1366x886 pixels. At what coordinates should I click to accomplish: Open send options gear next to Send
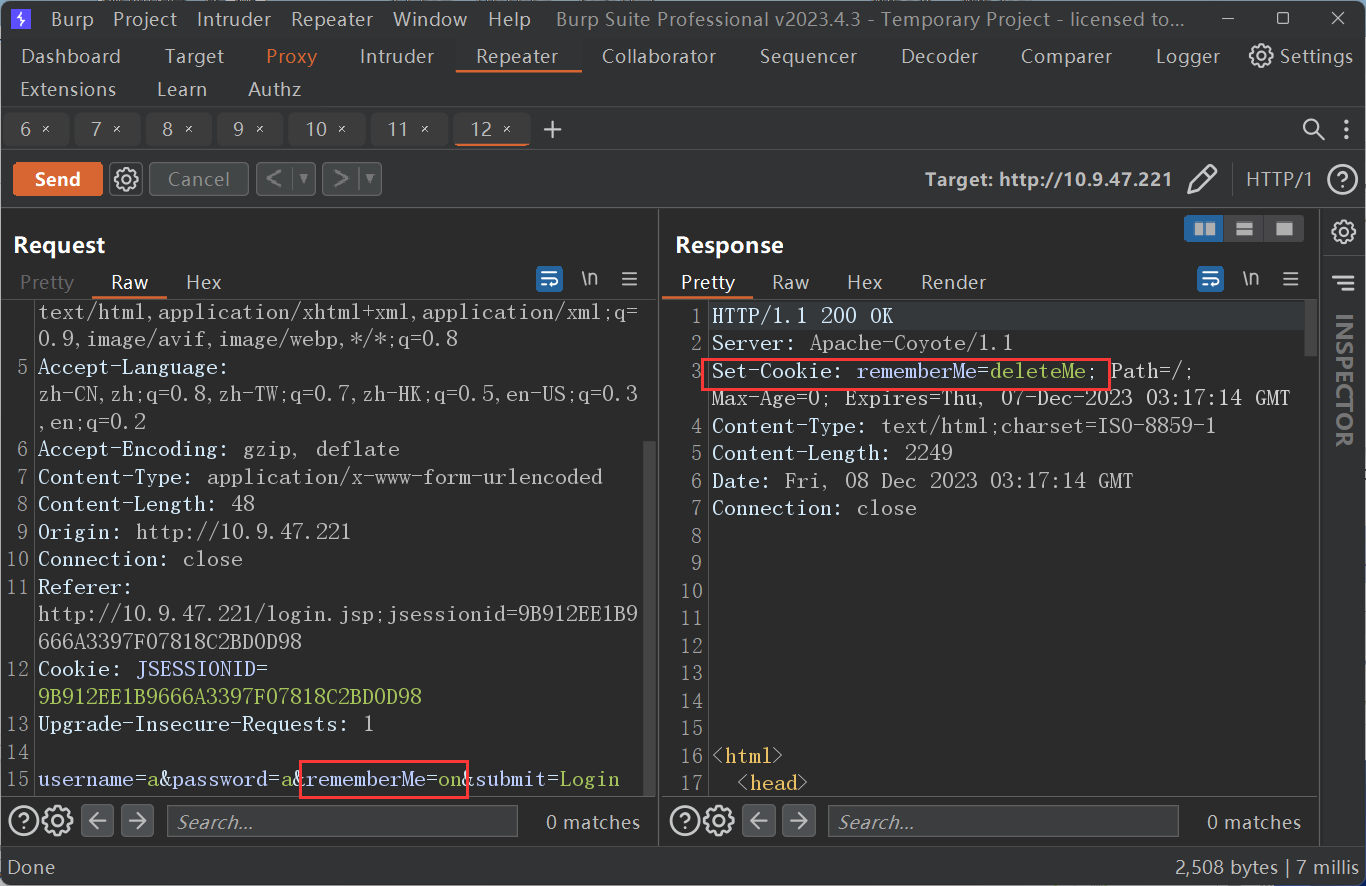[126, 179]
